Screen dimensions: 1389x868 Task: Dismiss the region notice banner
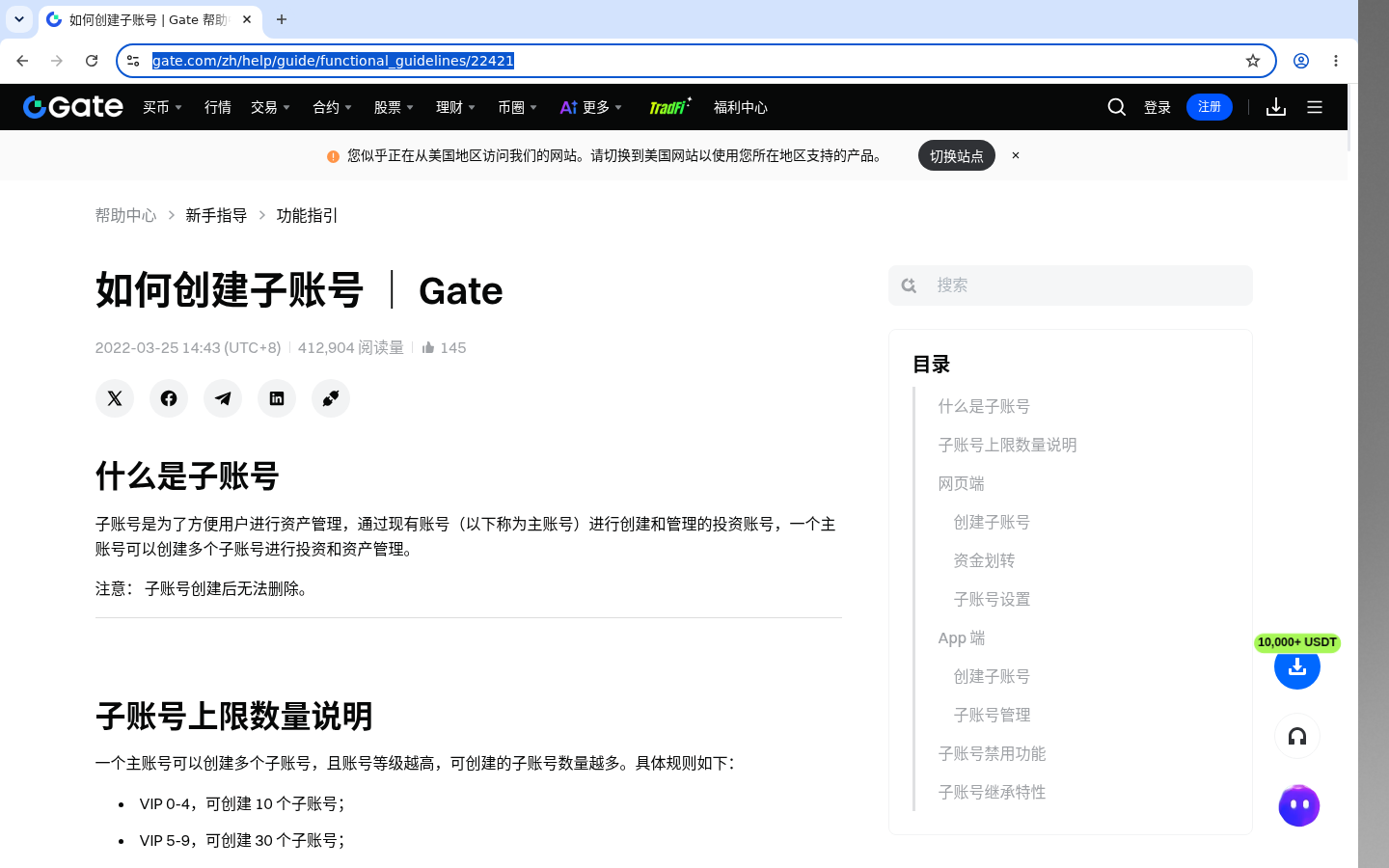1016,155
